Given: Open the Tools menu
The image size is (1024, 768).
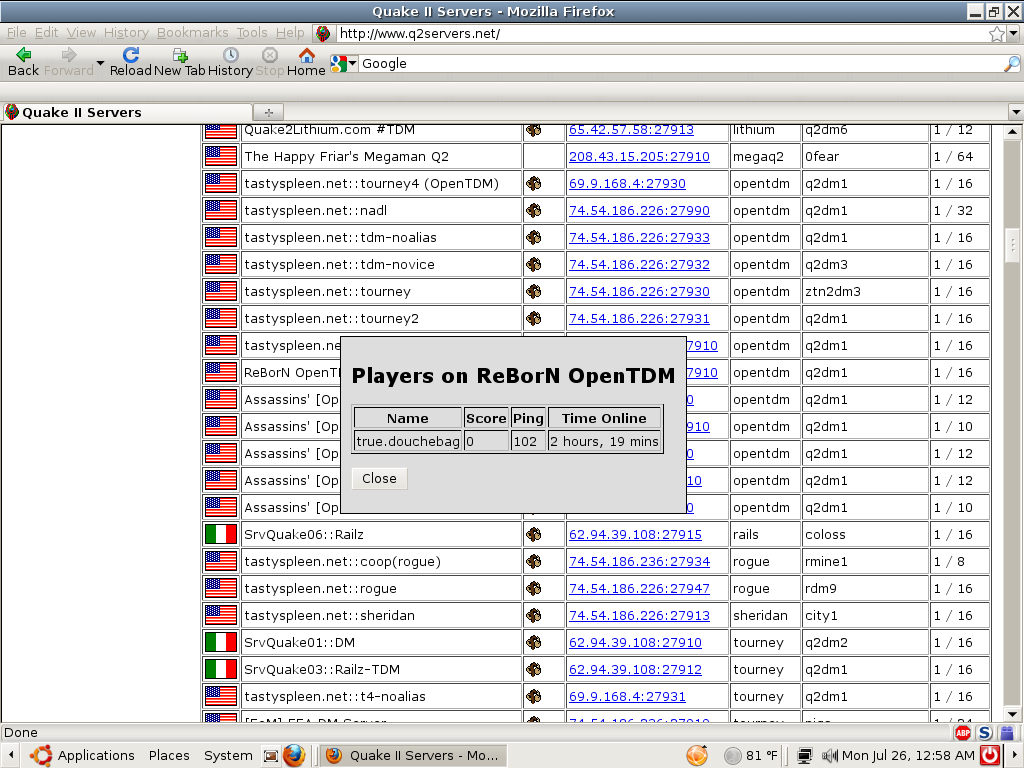Looking at the screenshot, I should click(x=252, y=33).
